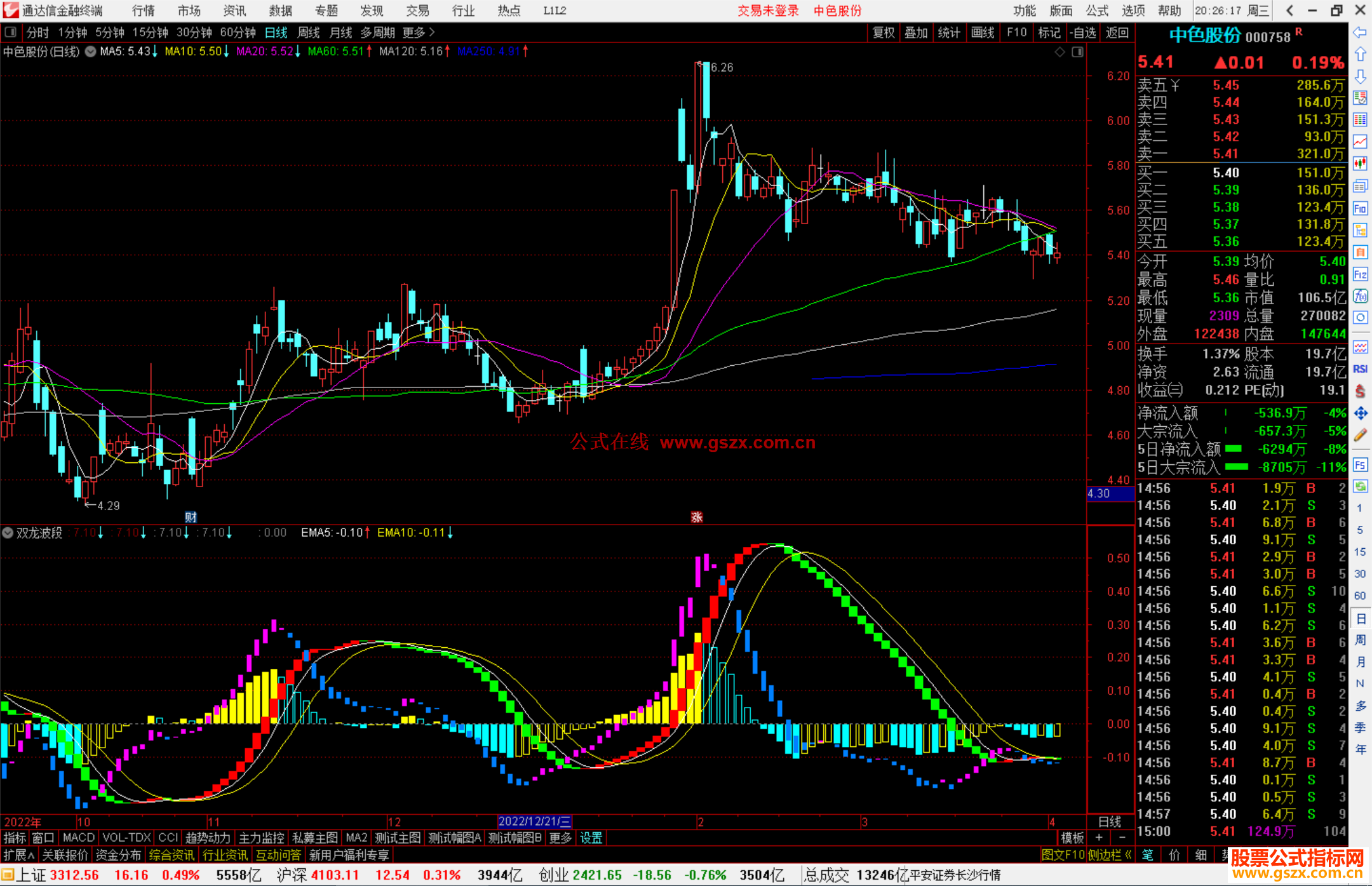Expand the 更多 periods chevron
The width and height of the screenshot is (1372, 886).
click(432, 32)
